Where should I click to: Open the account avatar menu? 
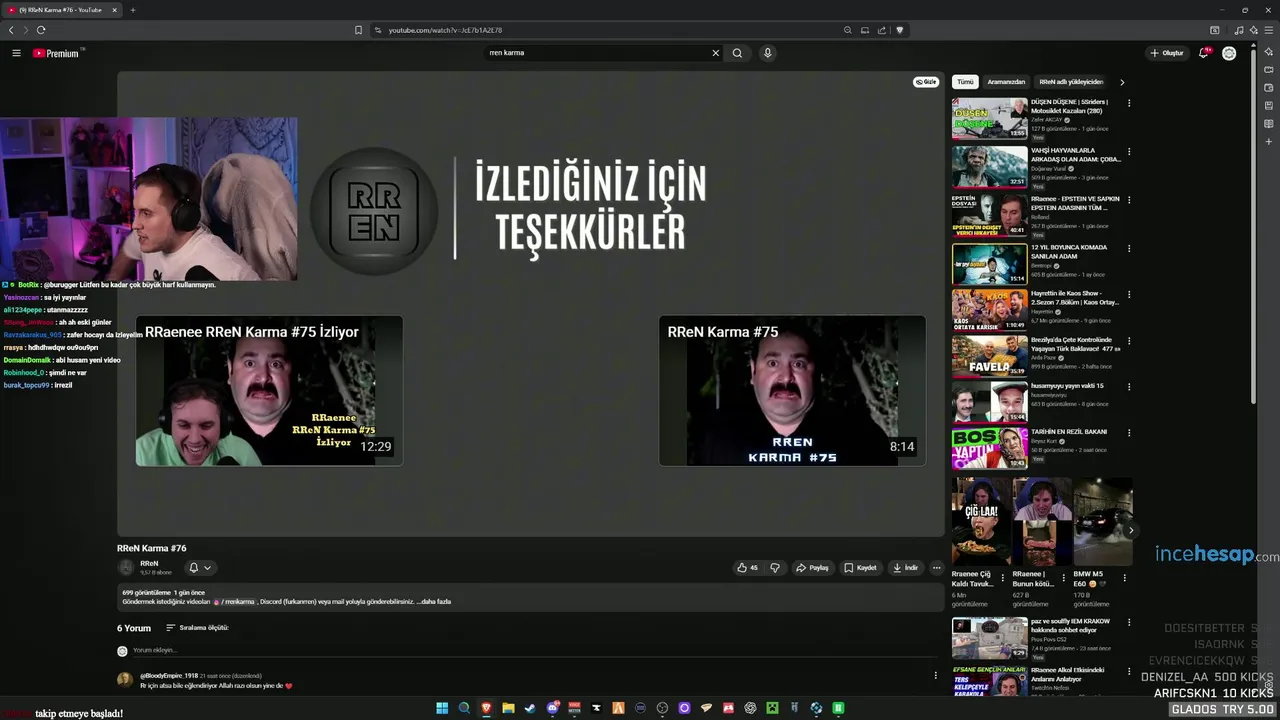pos(1229,53)
